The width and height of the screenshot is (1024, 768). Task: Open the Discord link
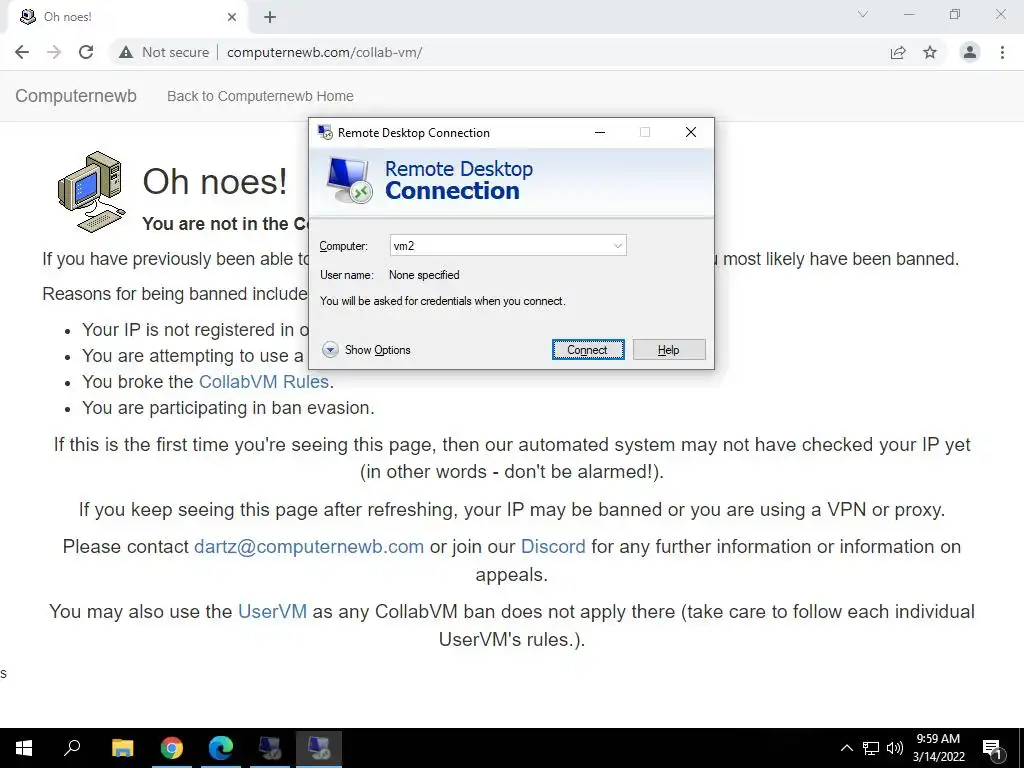point(553,547)
